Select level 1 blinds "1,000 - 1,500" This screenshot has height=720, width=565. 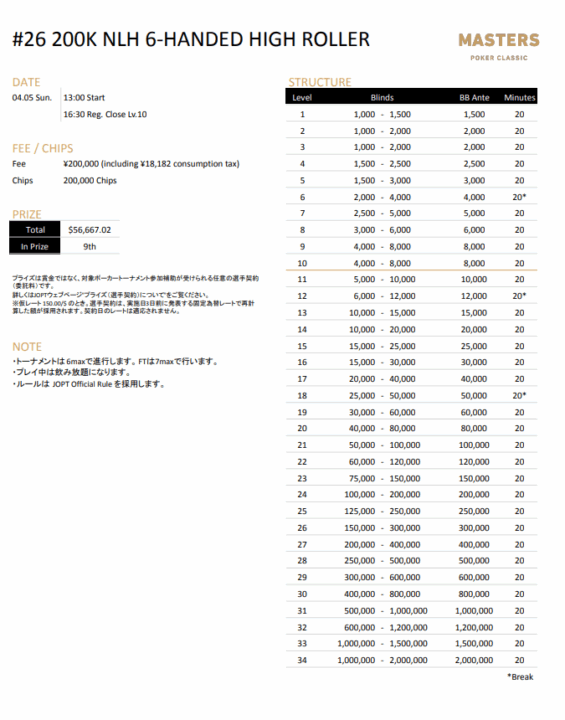382,114
